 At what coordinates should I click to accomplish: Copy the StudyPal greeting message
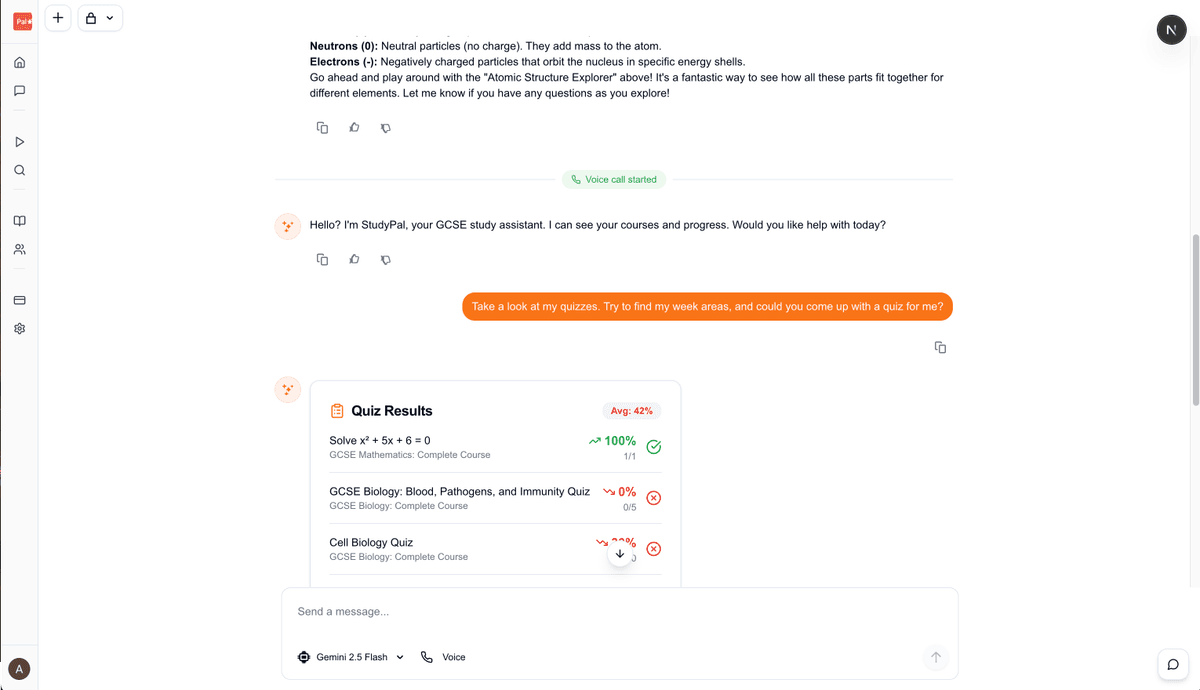[322, 259]
